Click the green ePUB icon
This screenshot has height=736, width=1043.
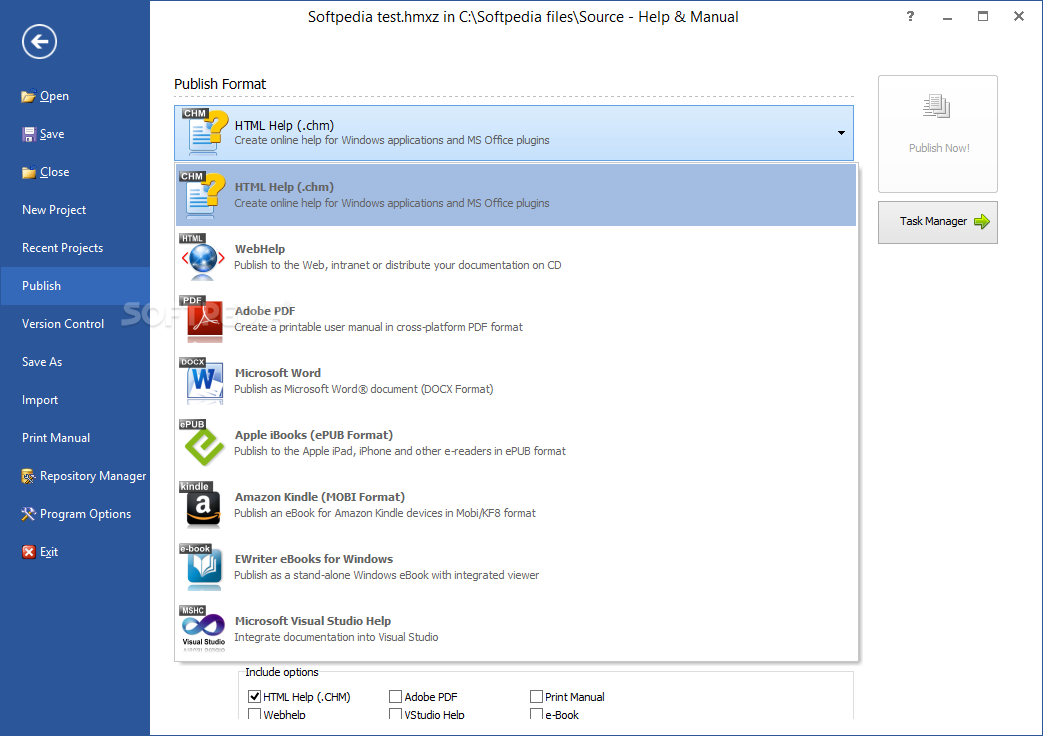click(x=202, y=443)
